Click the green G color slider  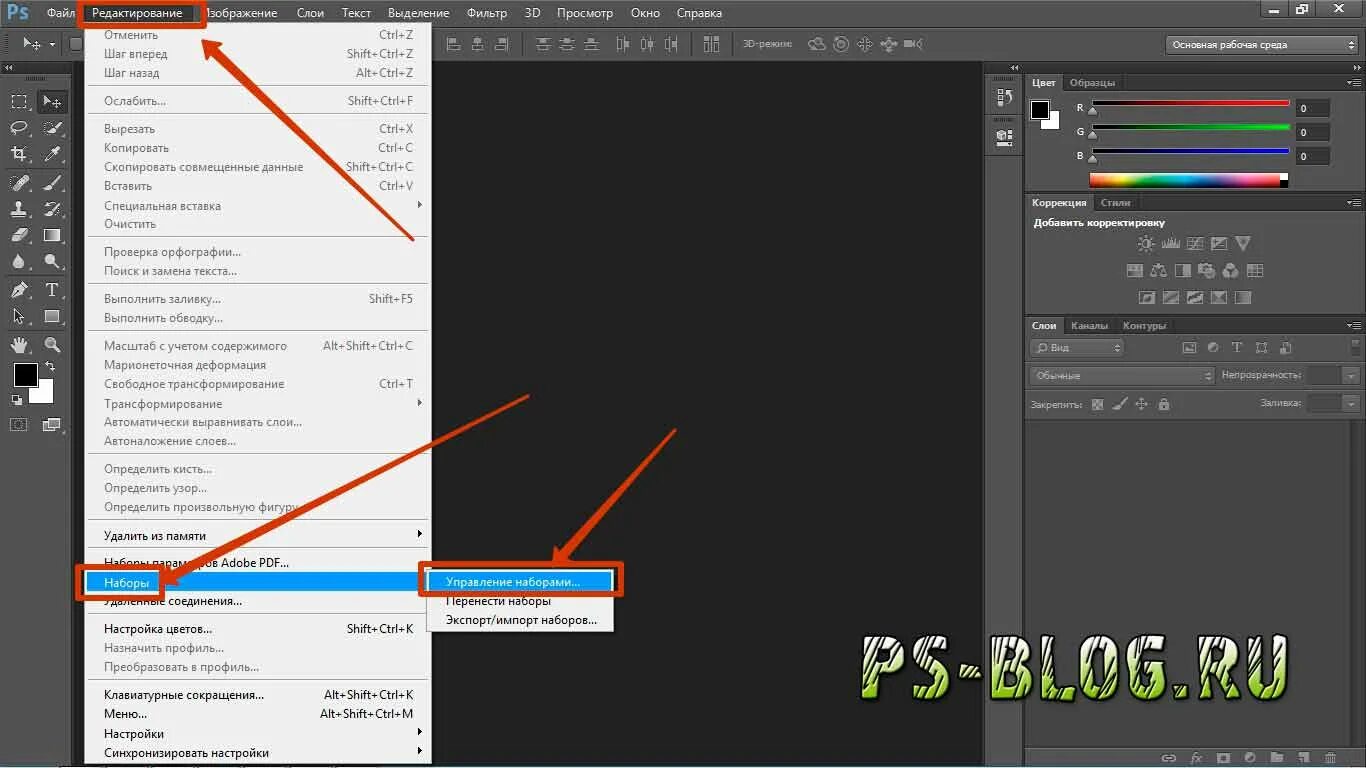[1190, 128]
